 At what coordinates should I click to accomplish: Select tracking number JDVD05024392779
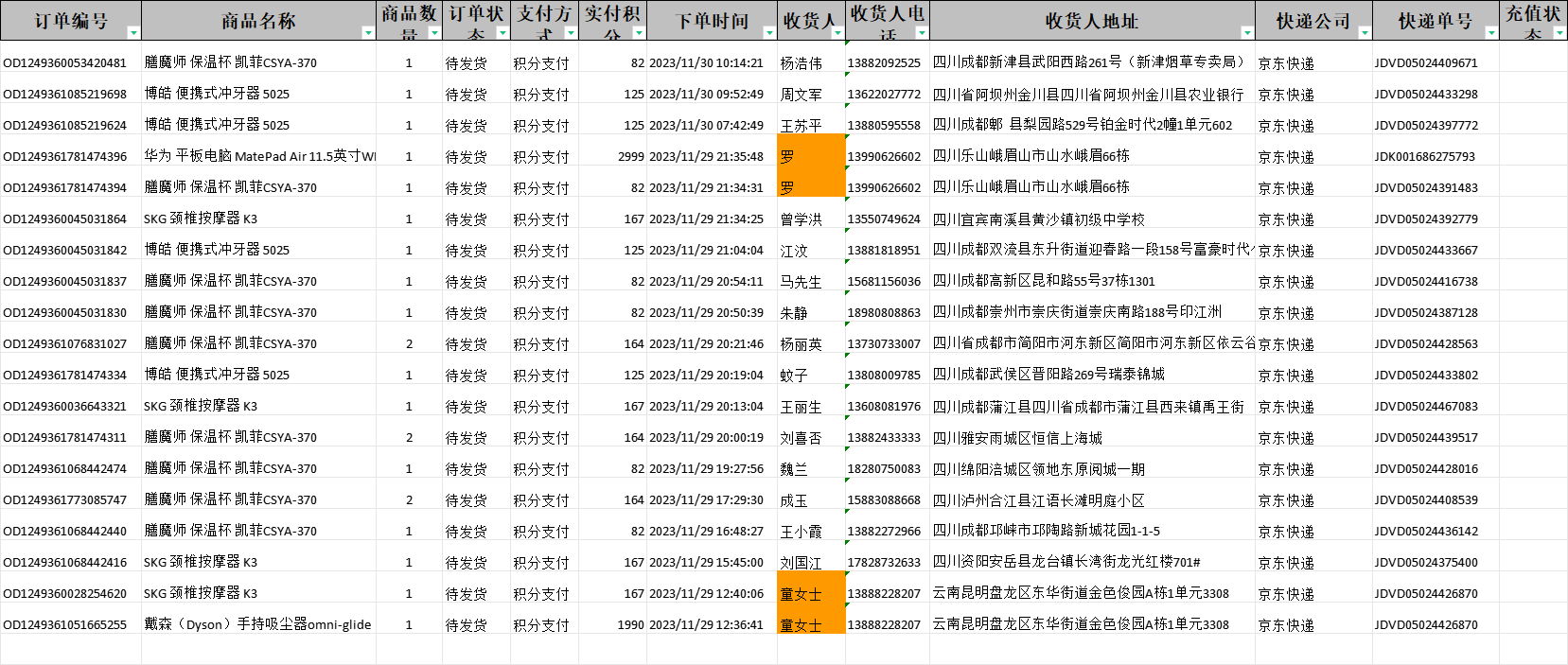pos(1426,219)
